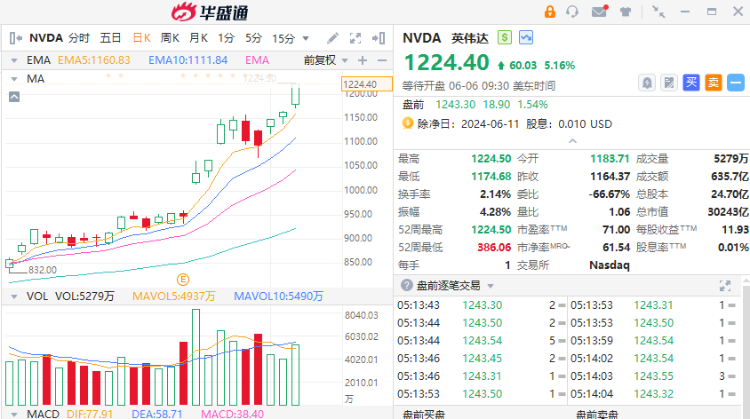The width and height of the screenshot is (750, 419).
Task: Click the dividend coin icon beside 除净日
Action: (408, 123)
